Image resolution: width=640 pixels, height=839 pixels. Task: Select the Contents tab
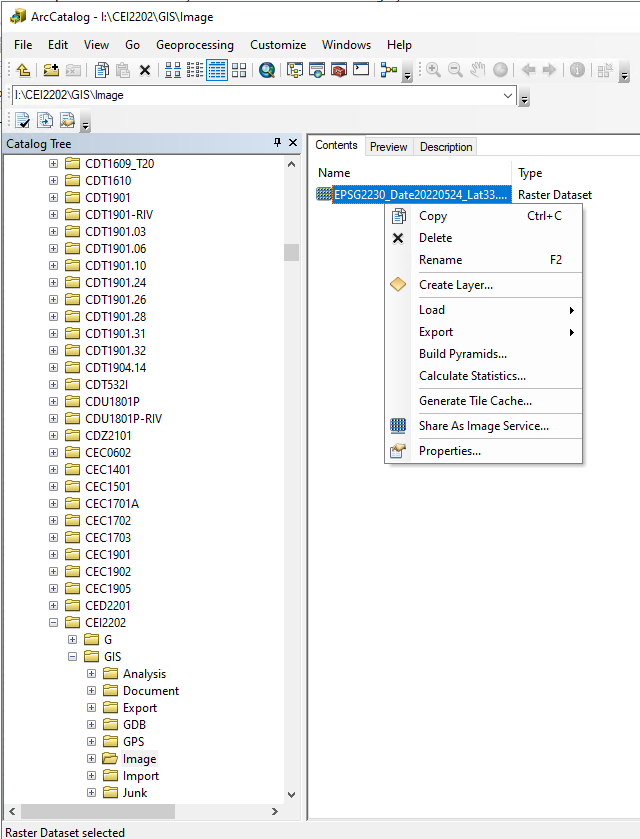tap(336, 146)
